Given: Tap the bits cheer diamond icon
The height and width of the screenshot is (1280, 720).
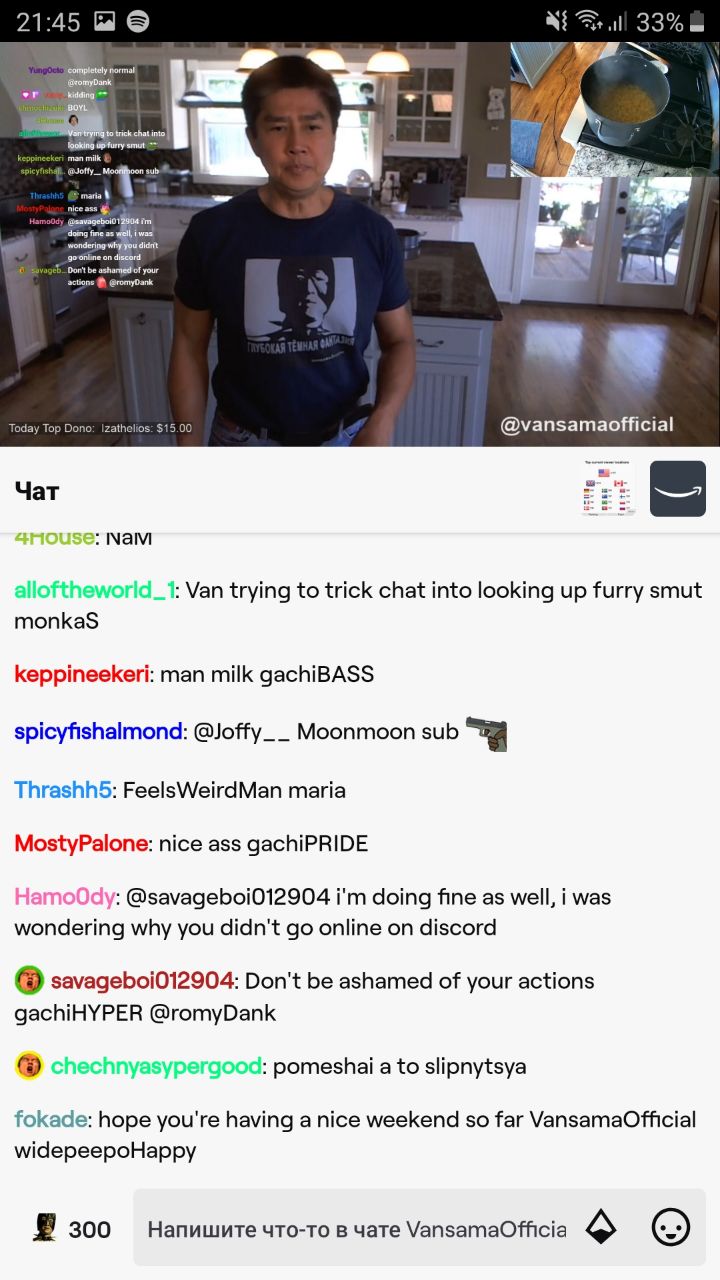Looking at the screenshot, I should (x=600, y=1227).
